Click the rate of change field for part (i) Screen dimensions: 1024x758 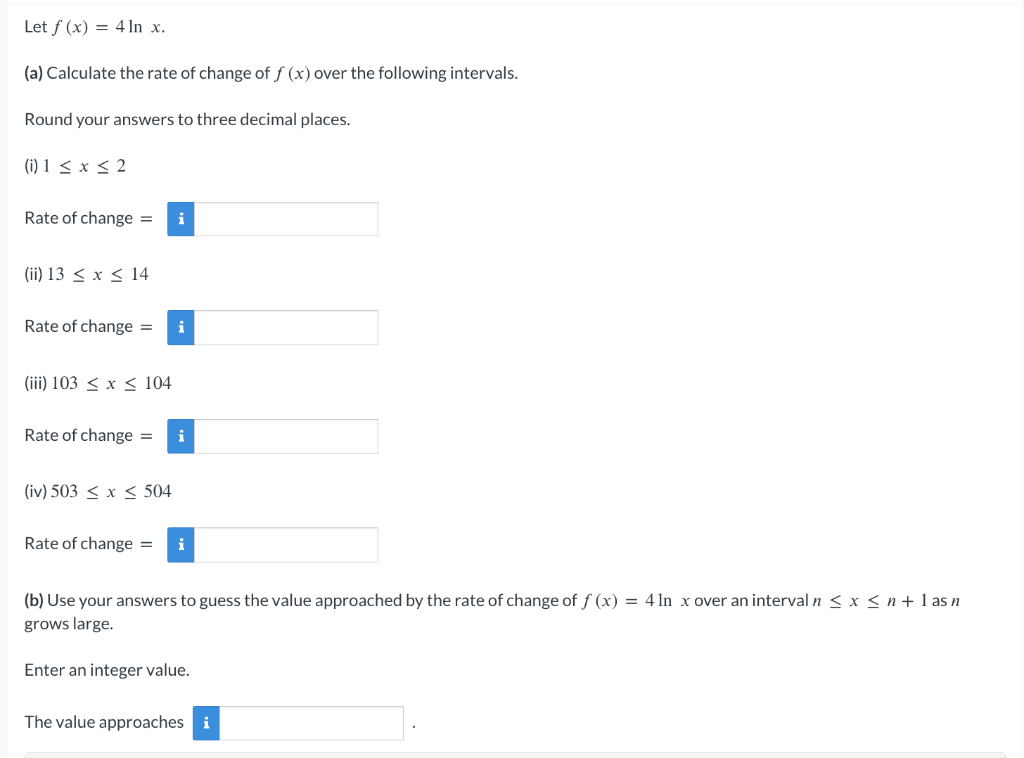[285, 219]
